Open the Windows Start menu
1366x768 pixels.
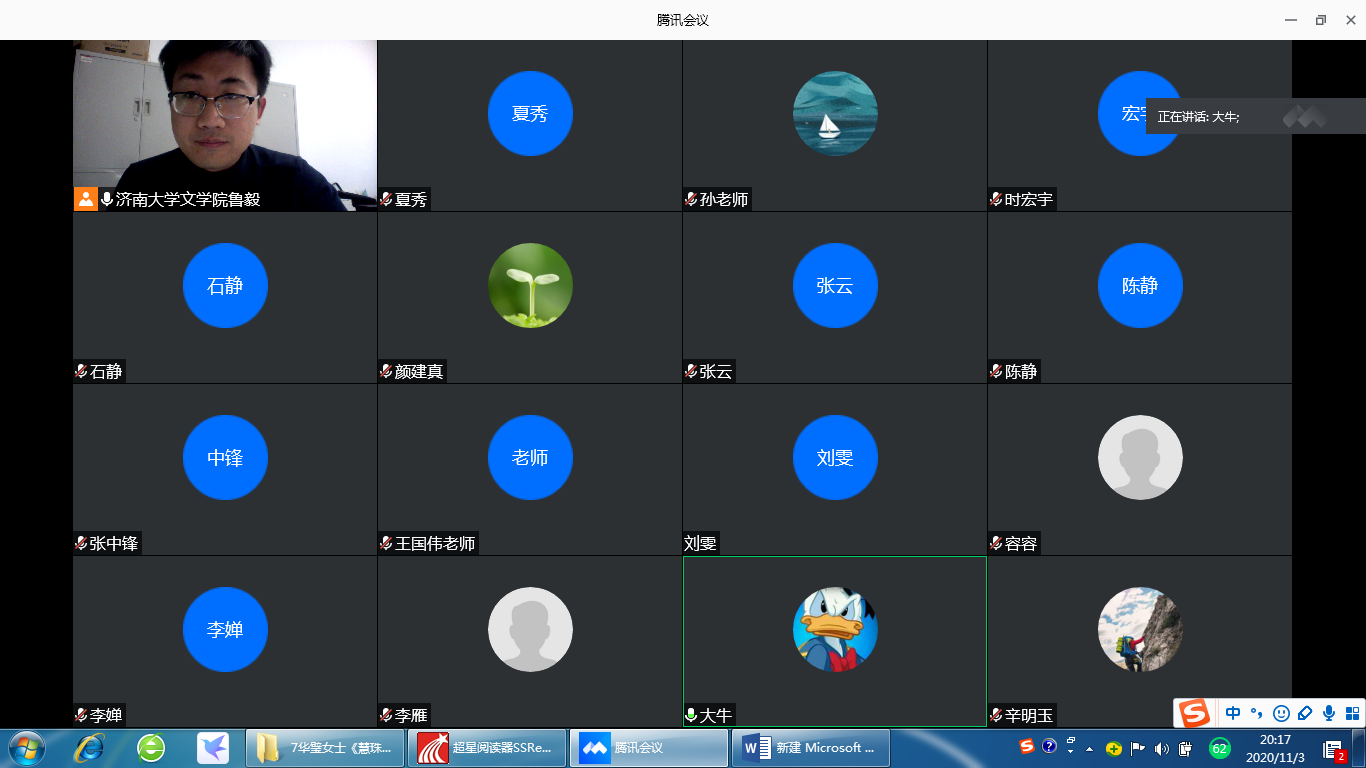click(26, 747)
